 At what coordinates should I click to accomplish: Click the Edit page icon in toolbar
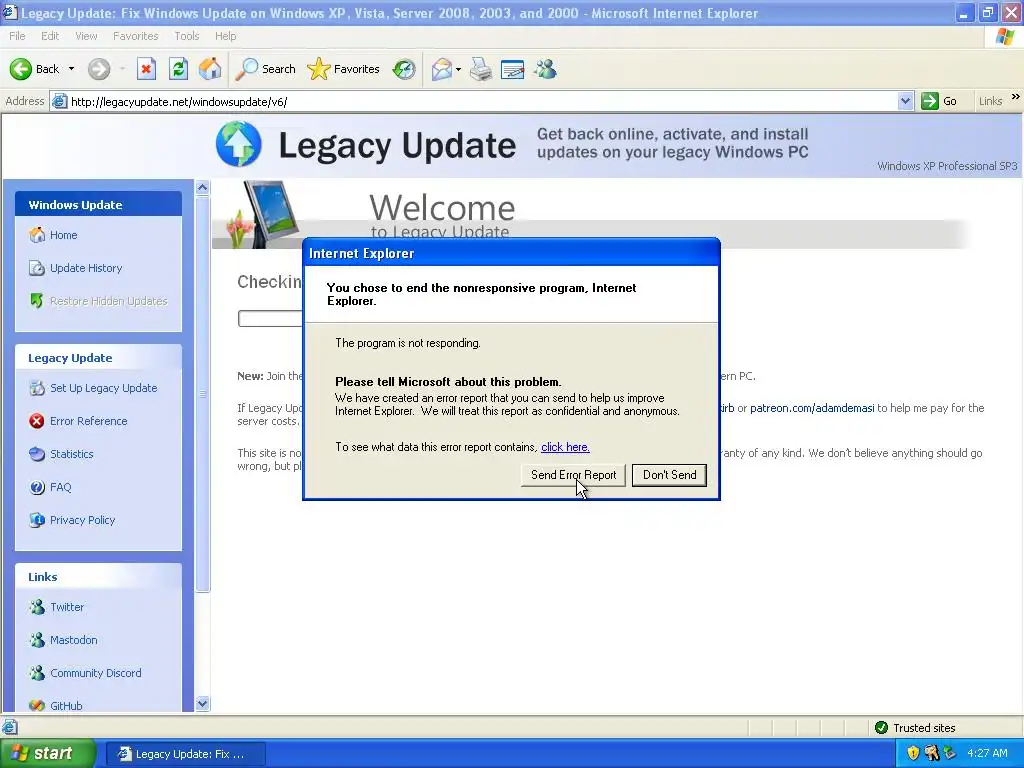pyautogui.click(x=513, y=69)
